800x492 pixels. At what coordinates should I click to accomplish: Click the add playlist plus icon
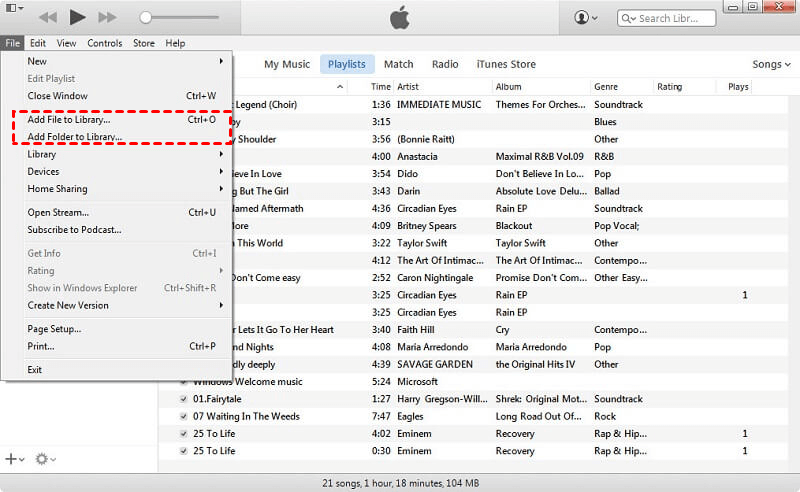coord(14,459)
